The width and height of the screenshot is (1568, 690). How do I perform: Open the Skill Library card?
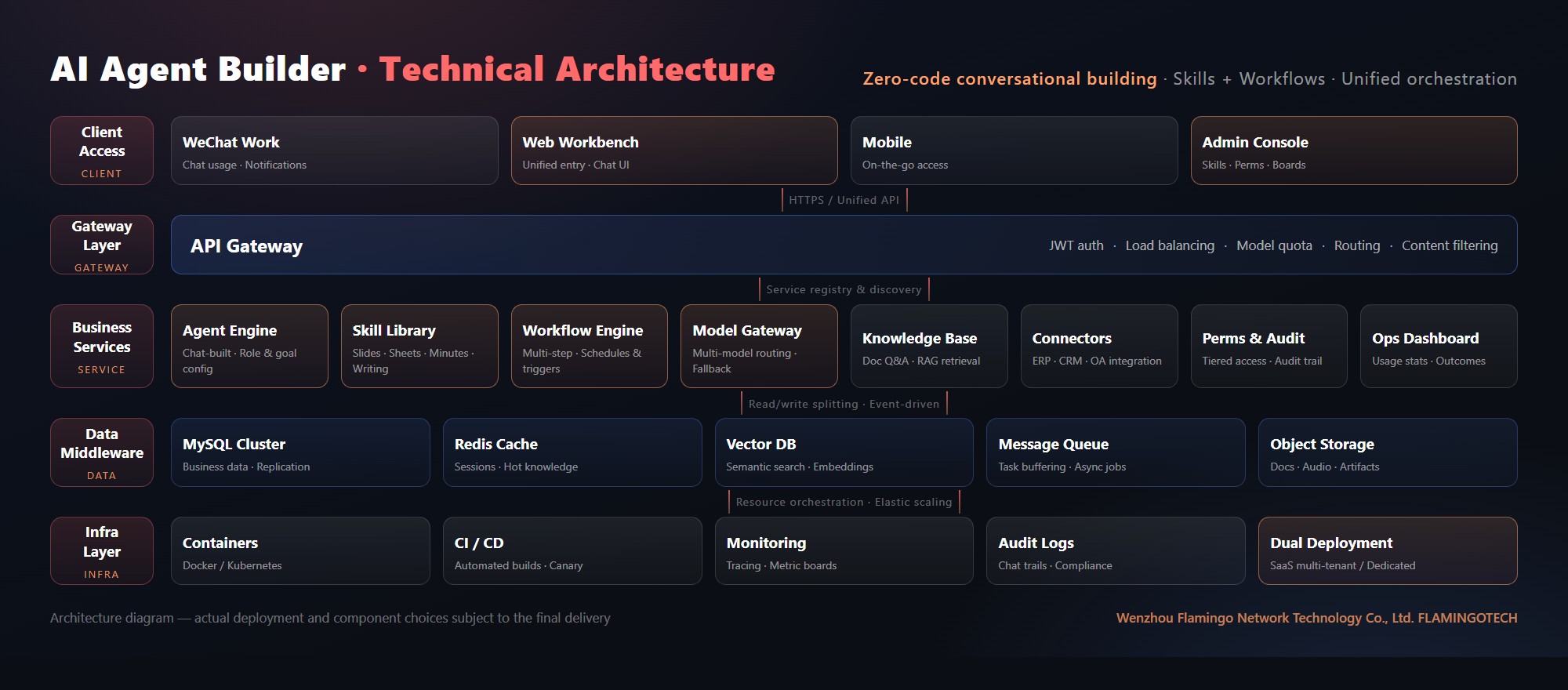coord(419,346)
